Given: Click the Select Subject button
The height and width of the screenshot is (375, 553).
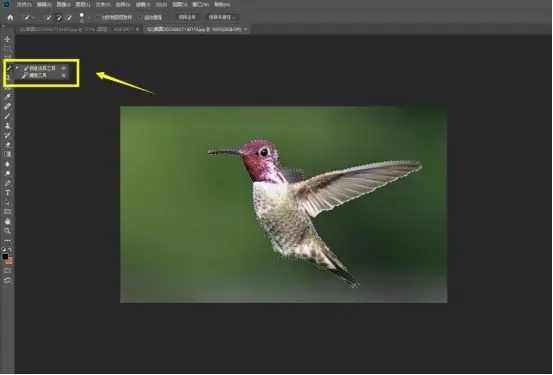Looking at the screenshot, I should [x=187, y=17].
